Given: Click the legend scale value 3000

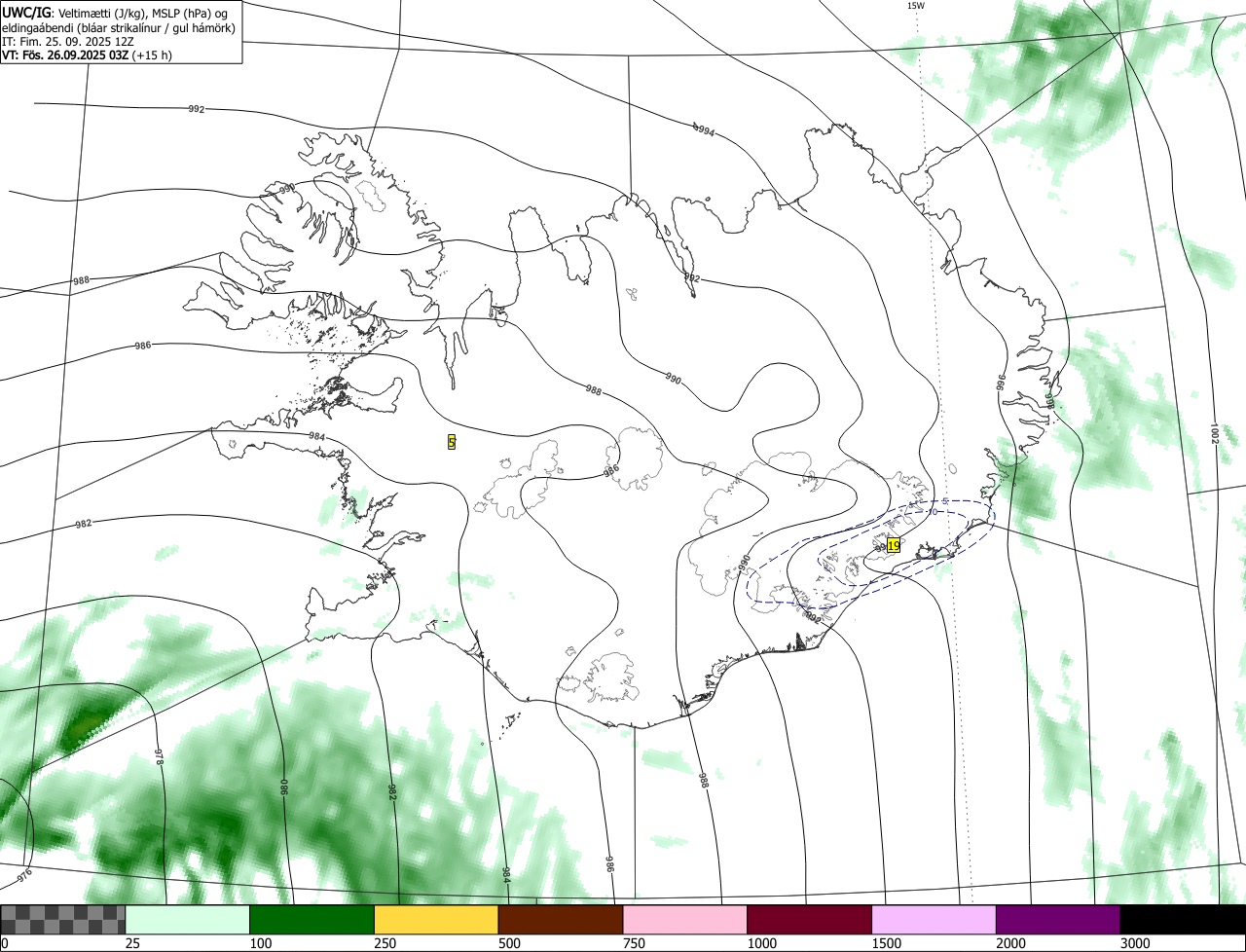Looking at the screenshot, I should (1135, 943).
